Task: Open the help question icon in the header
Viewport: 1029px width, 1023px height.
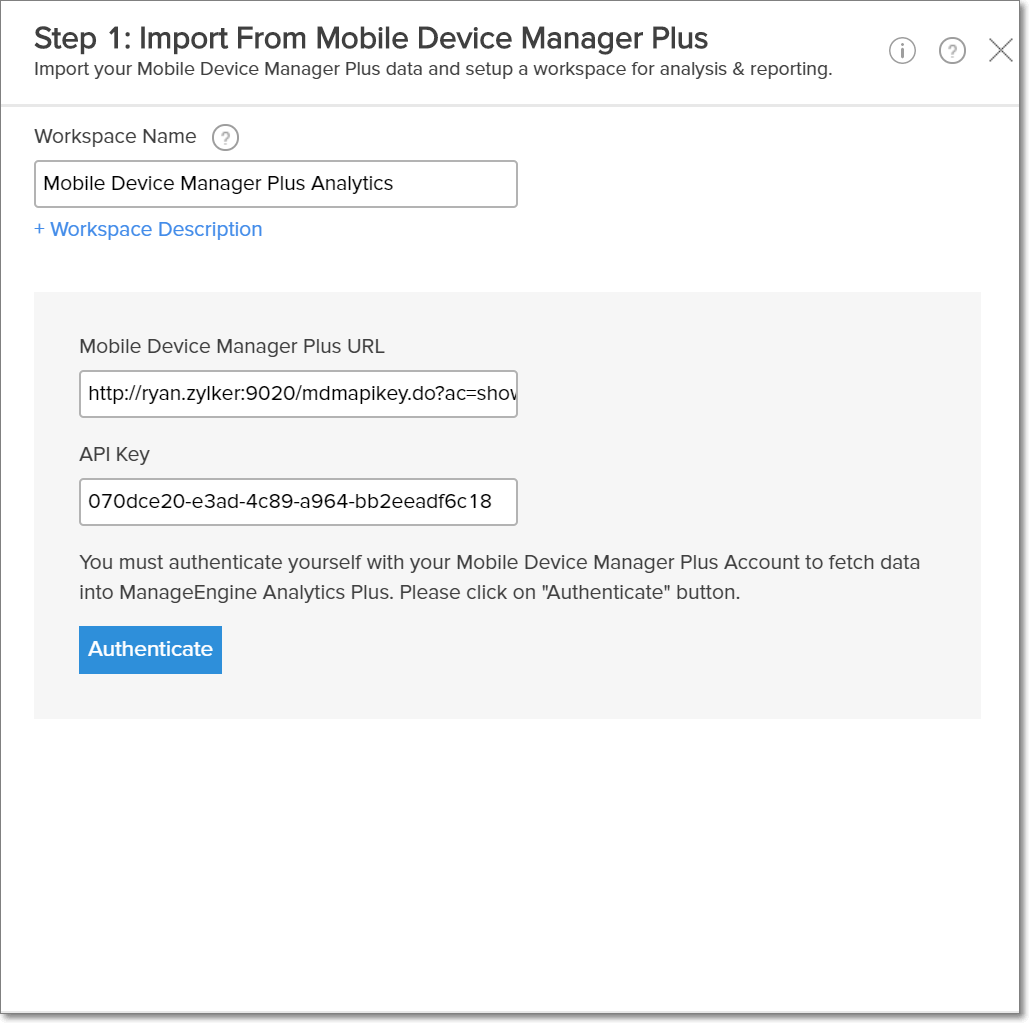Action: (x=952, y=51)
